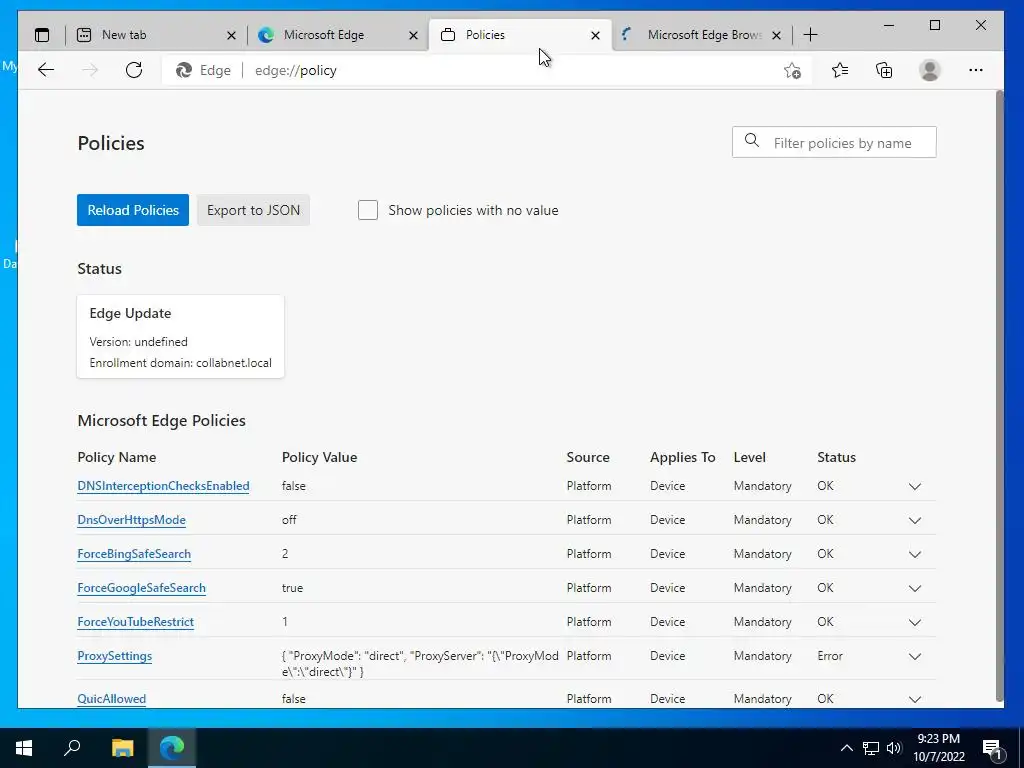Close the Policies tab
This screenshot has height=768, width=1024.
coord(595,35)
